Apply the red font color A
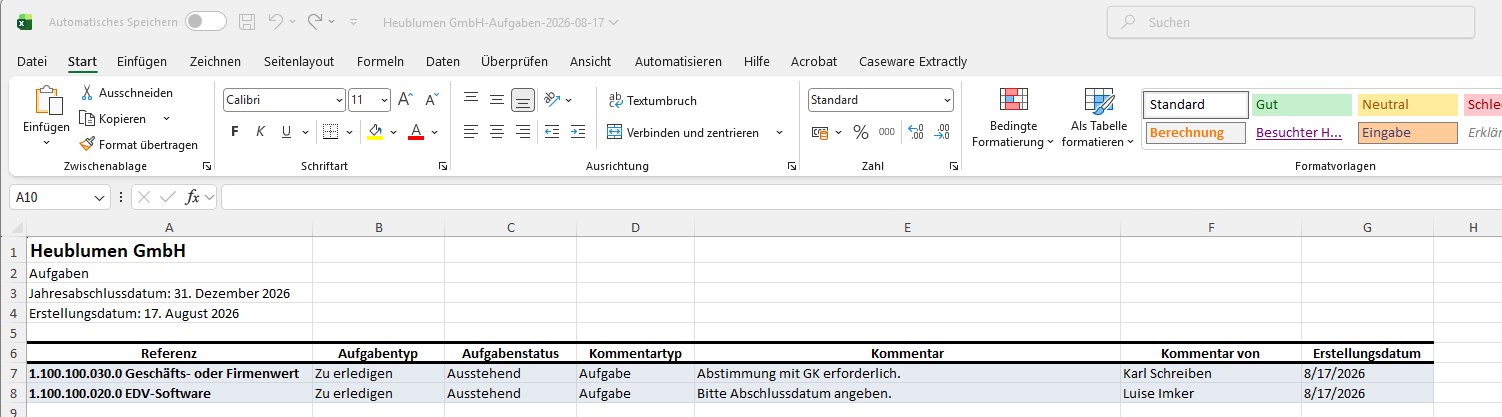 coord(418,132)
